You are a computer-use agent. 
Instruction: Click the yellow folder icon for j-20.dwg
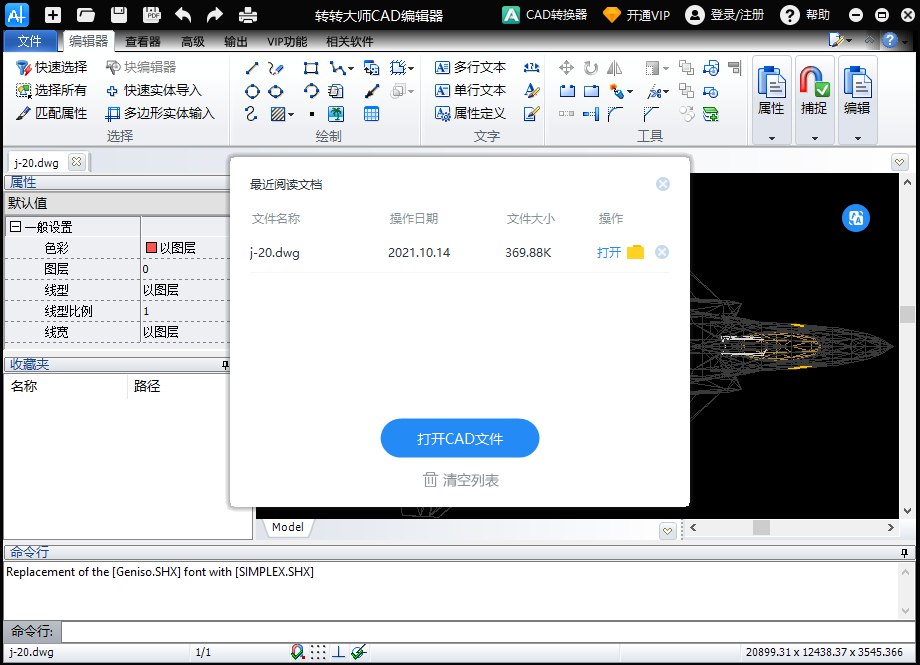pos(635,253)
